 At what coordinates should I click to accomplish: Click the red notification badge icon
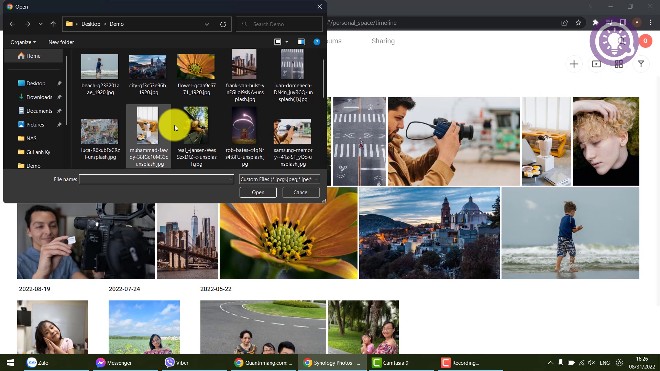tap(645, 41)
